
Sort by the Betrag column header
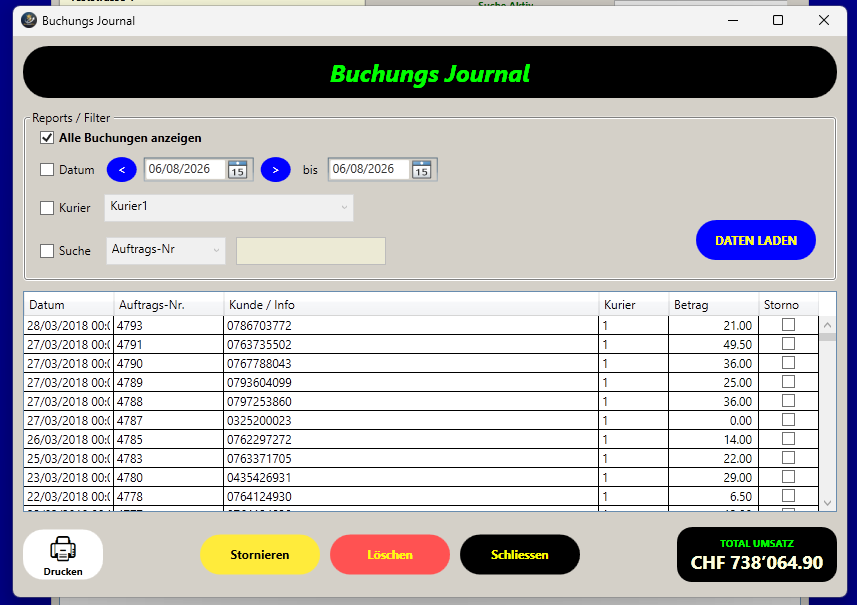point(713,304)
